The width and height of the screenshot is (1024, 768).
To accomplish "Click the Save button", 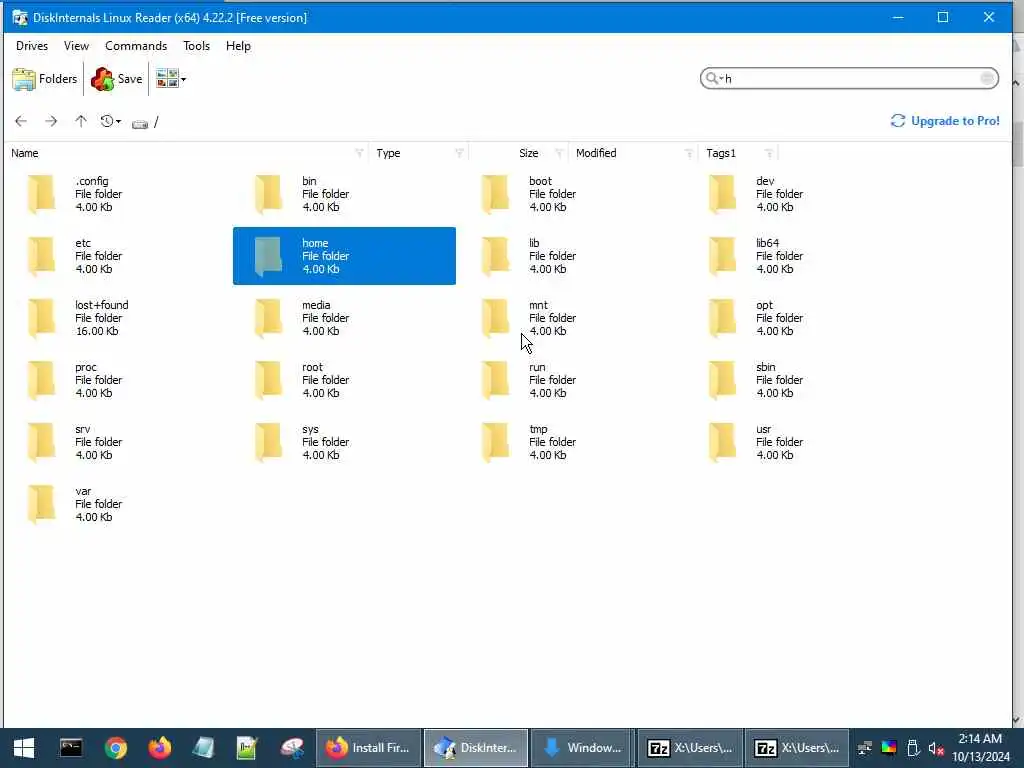I will [x=117, y=79].
